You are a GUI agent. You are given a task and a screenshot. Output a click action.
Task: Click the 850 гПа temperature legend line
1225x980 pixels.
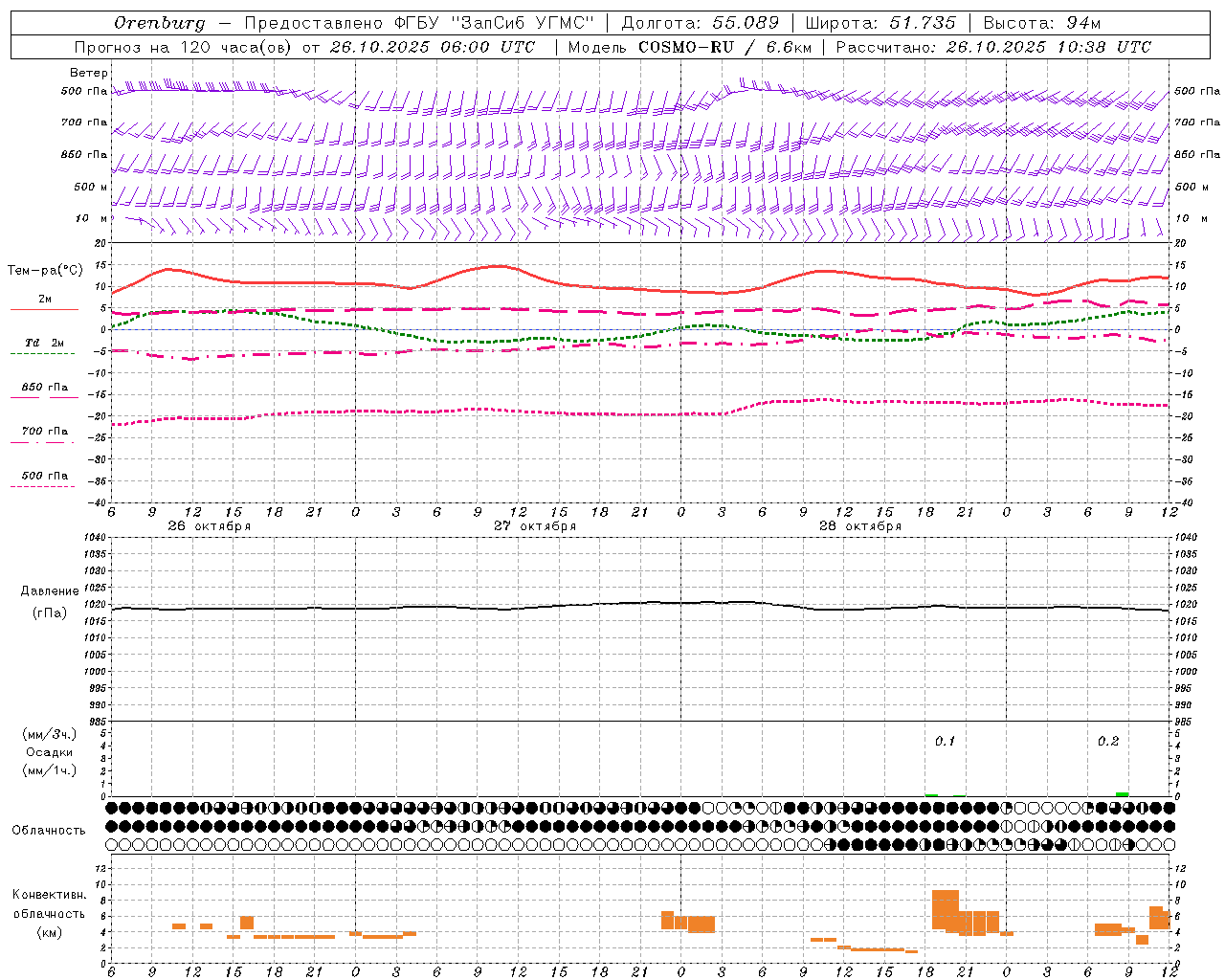click(x=42, y=398)
